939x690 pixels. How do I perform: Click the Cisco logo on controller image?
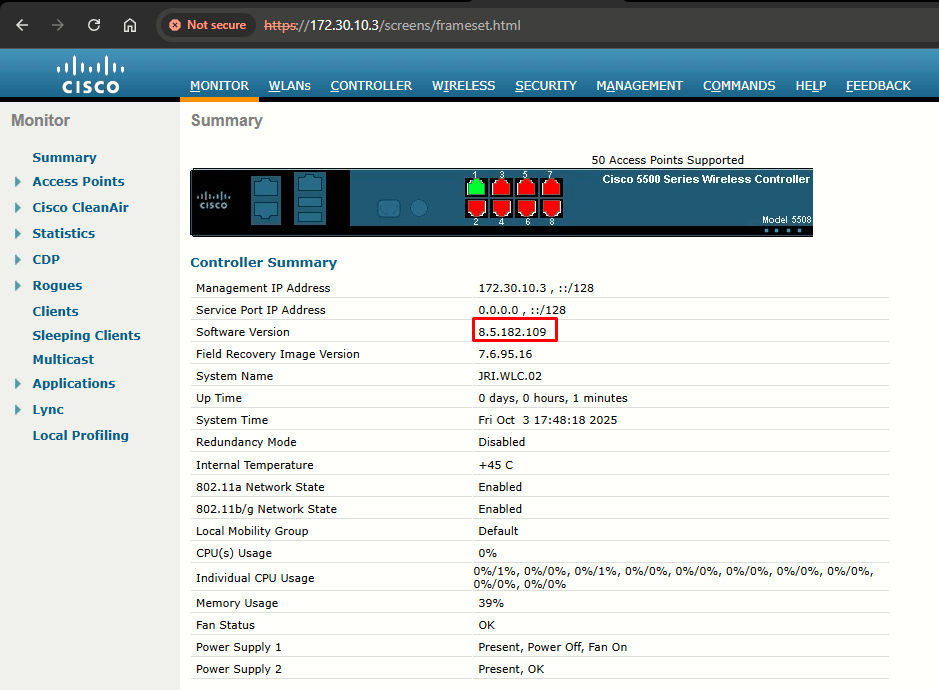pos(213,201)
